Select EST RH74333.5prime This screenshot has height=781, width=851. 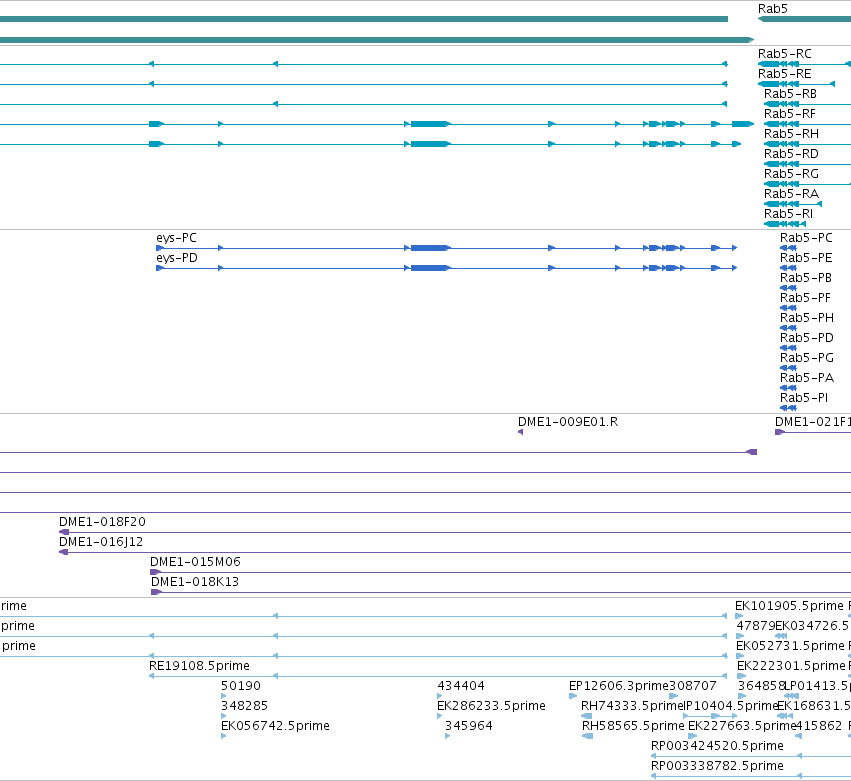(631, 706)
